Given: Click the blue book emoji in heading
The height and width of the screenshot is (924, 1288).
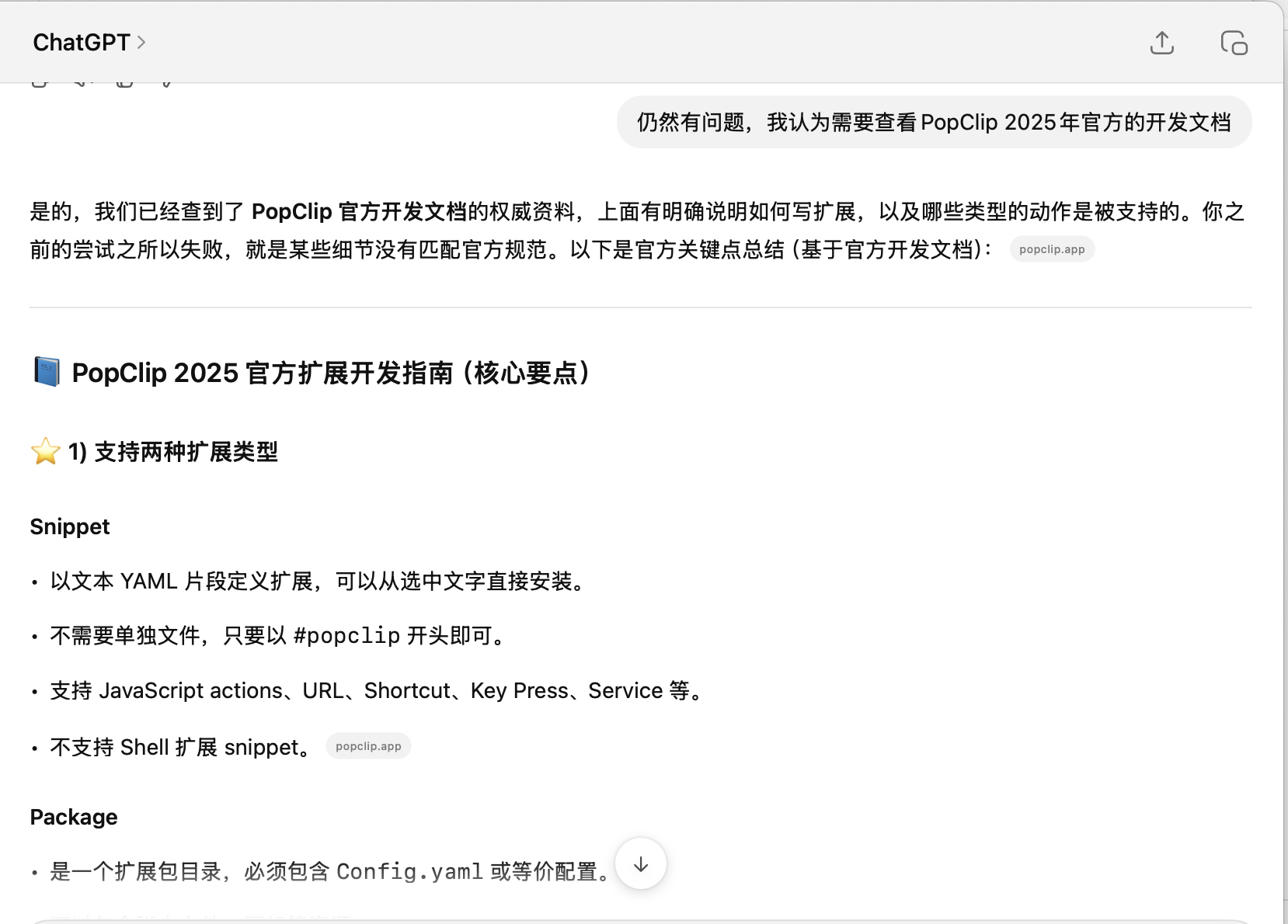Looking at the screenshot, I should click(x=47, y=372).
